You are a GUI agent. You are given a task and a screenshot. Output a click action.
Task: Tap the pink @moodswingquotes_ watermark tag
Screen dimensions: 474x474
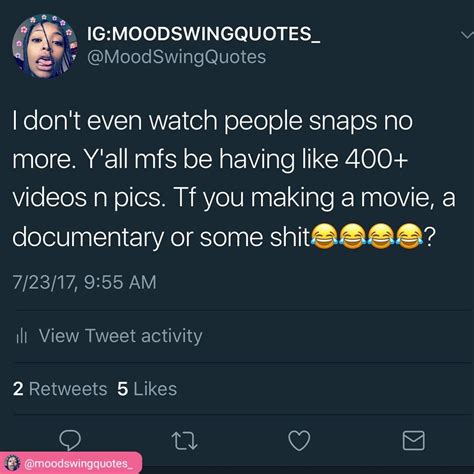(x=71, y=463)
